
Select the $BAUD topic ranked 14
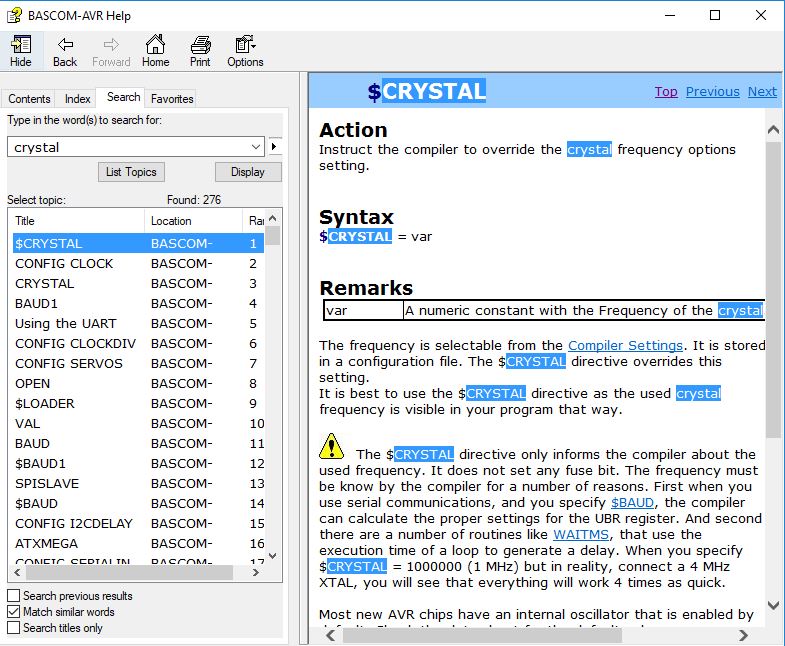pyautogui.click(x=137, y=504)
